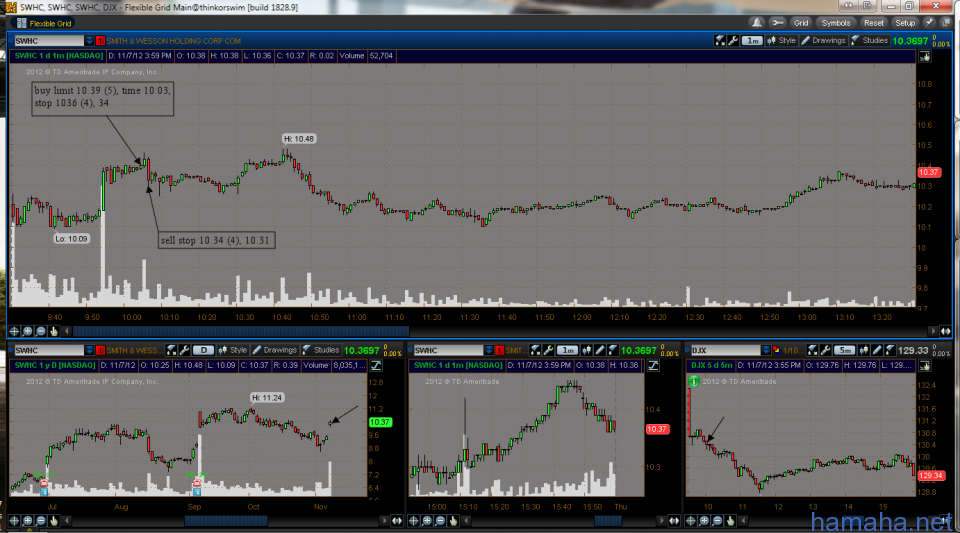Viewport: 960px width, 533px height.
Task: Open the daily chart's Style menu
Action: click(x=233, y=350)
